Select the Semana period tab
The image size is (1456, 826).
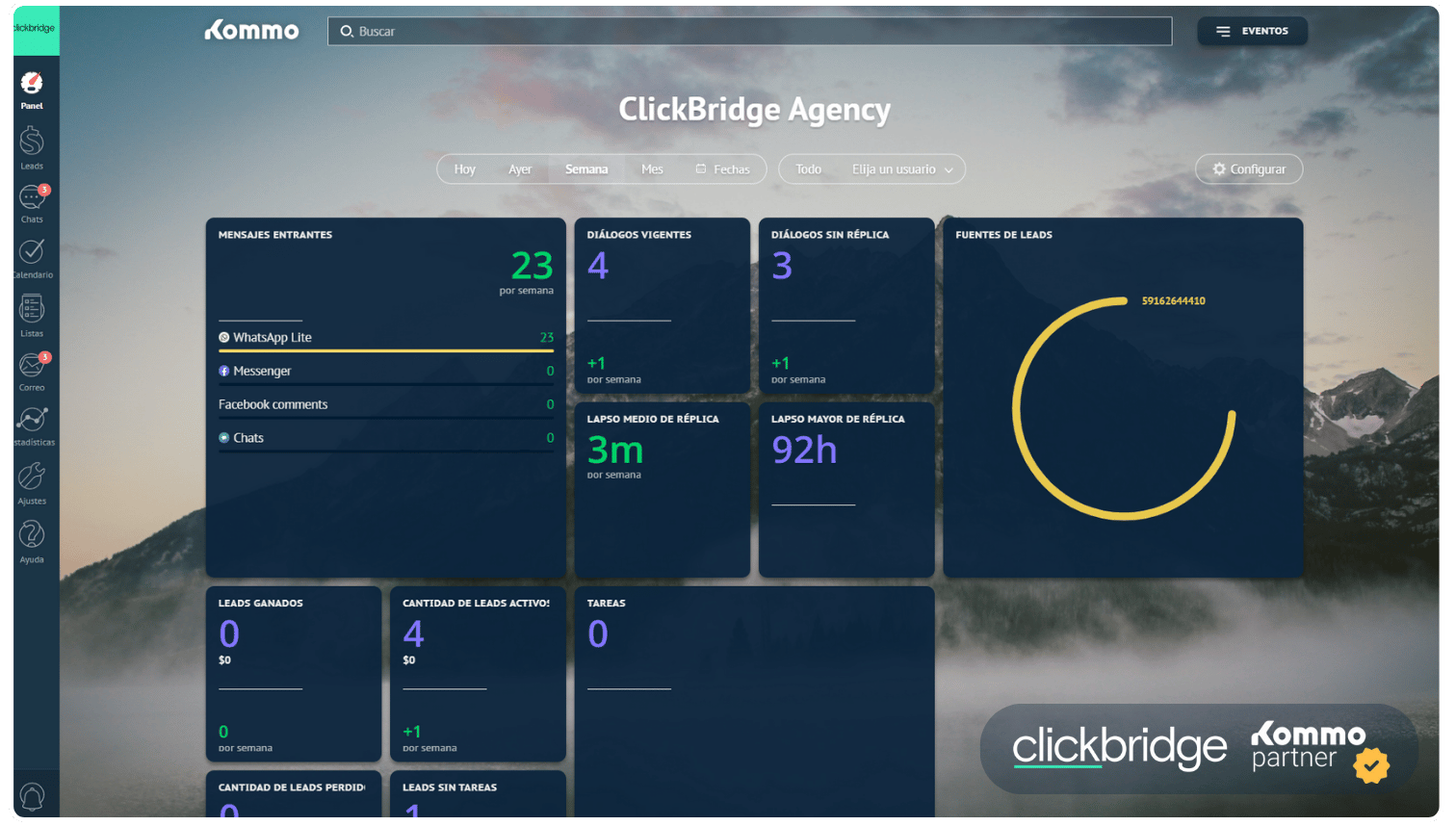click(x=586, y=169)
